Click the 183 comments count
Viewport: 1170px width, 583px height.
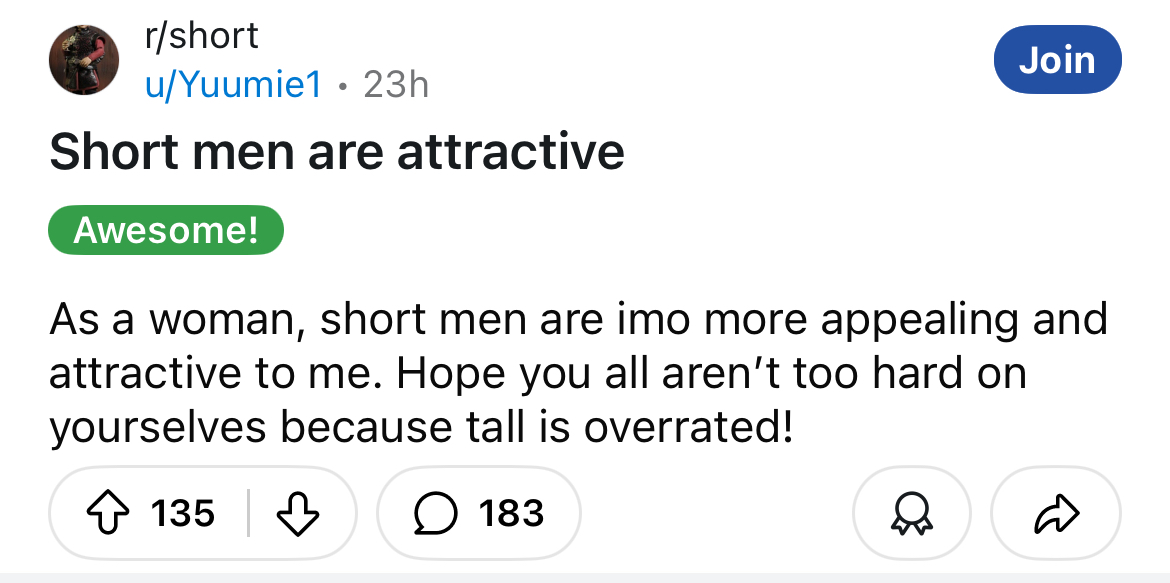pos(511,513)
